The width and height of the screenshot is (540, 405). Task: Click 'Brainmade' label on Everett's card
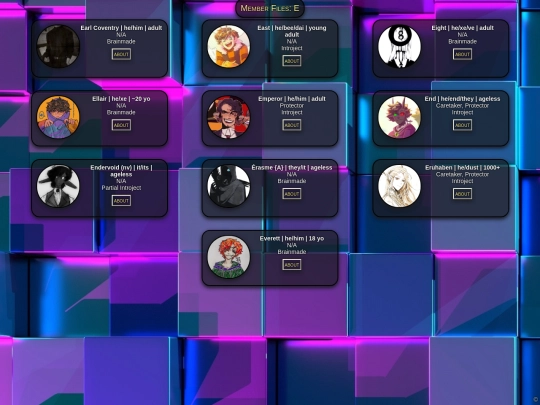292,252
